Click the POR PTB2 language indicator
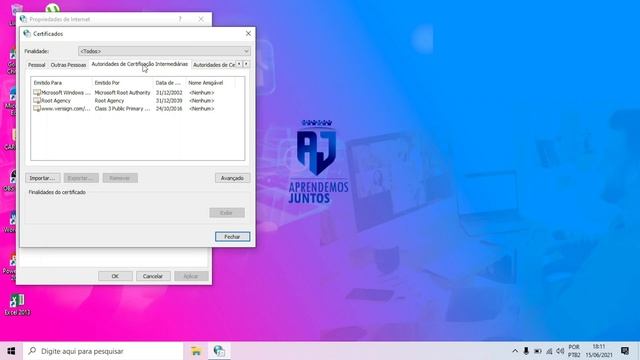 [x=574, y=351]
